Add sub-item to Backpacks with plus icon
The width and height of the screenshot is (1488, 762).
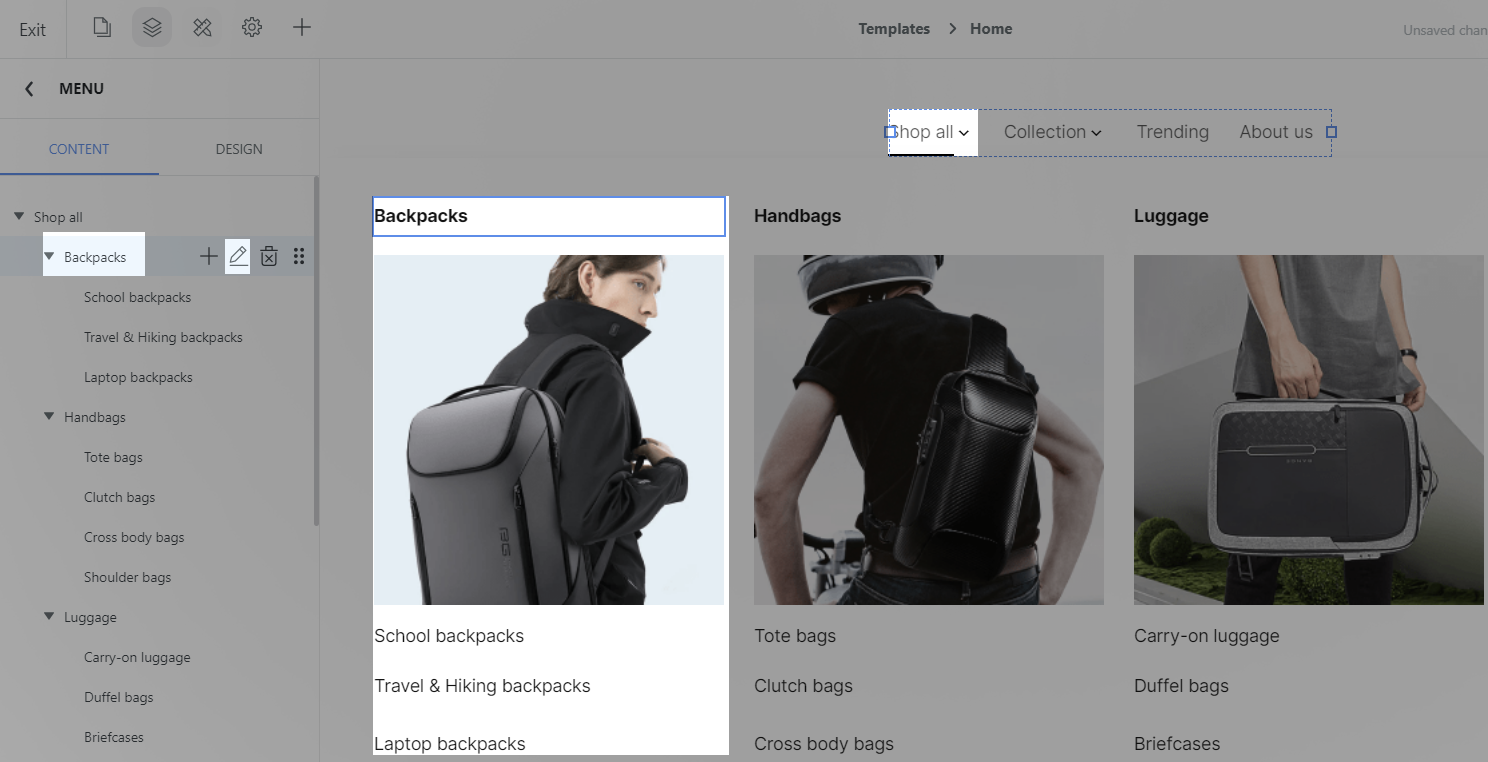click(x=208, y=257)
